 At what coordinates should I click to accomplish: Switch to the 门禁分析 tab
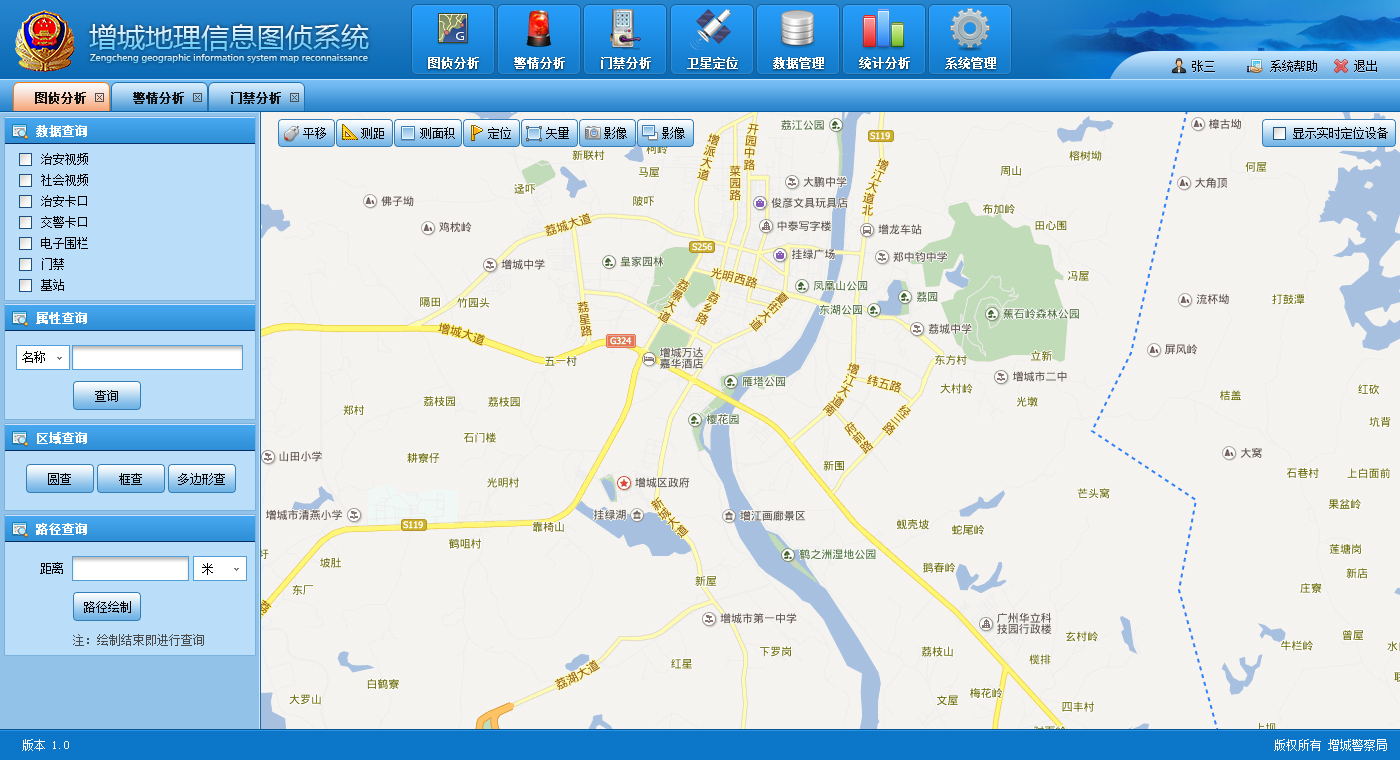(x=255, y=98)
